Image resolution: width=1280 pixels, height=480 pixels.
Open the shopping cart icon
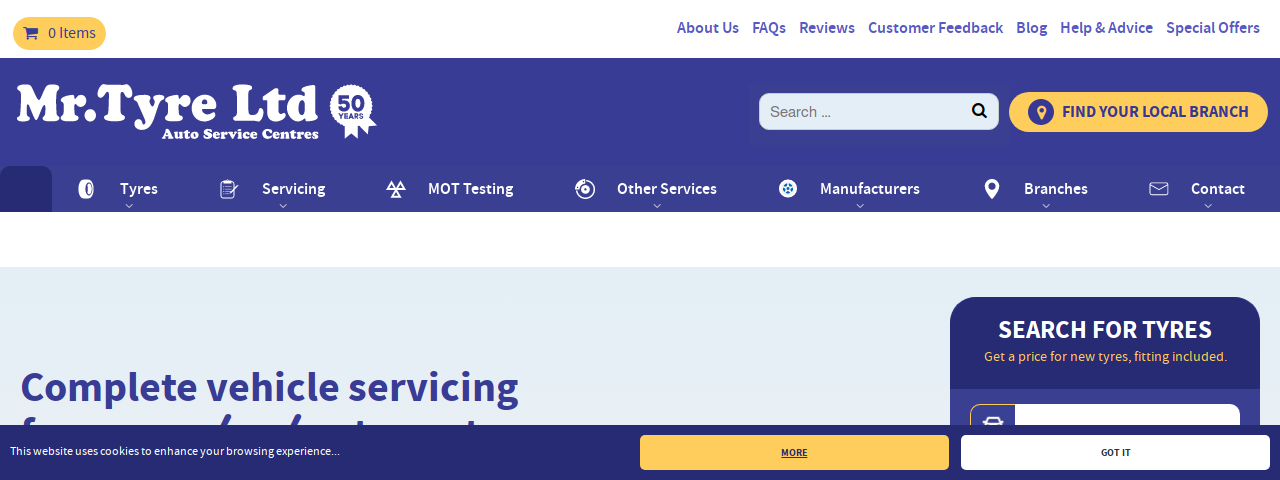[31, 33]
